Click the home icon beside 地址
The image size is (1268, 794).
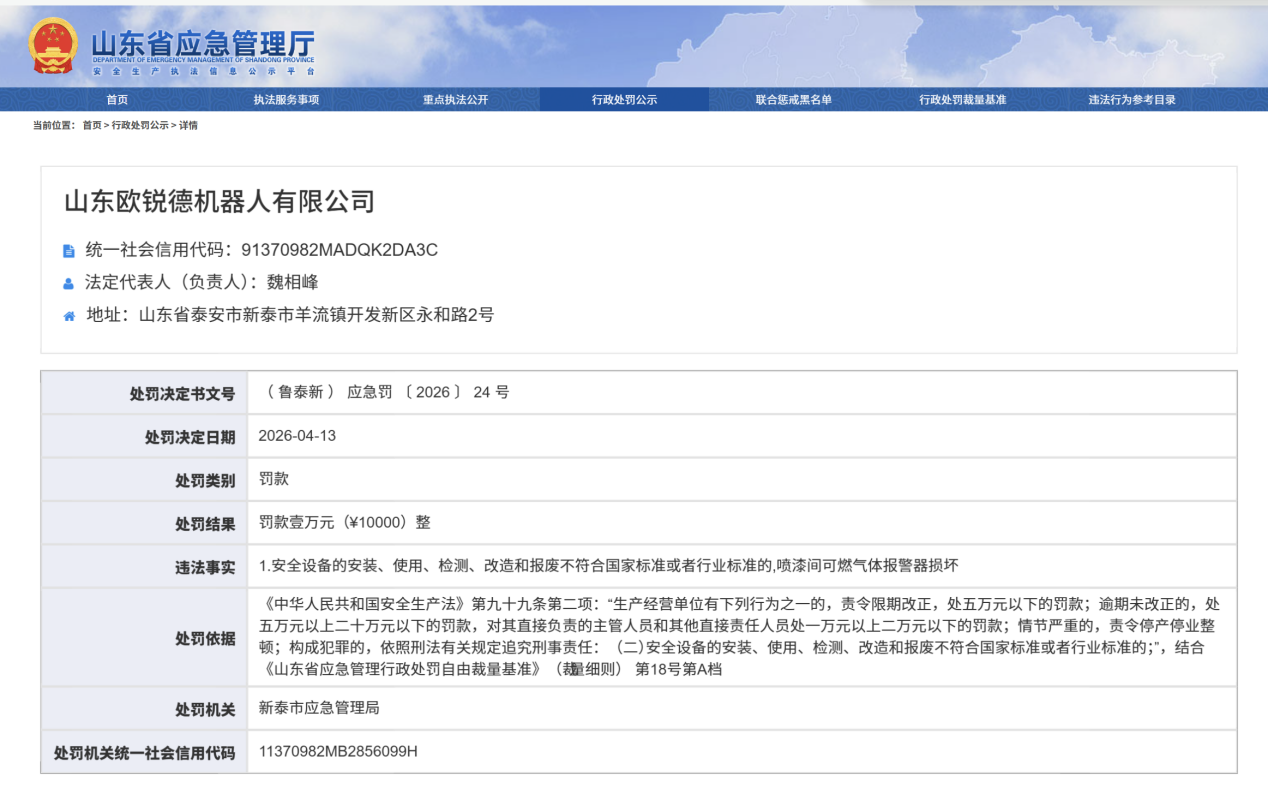[x=69, y=316]
